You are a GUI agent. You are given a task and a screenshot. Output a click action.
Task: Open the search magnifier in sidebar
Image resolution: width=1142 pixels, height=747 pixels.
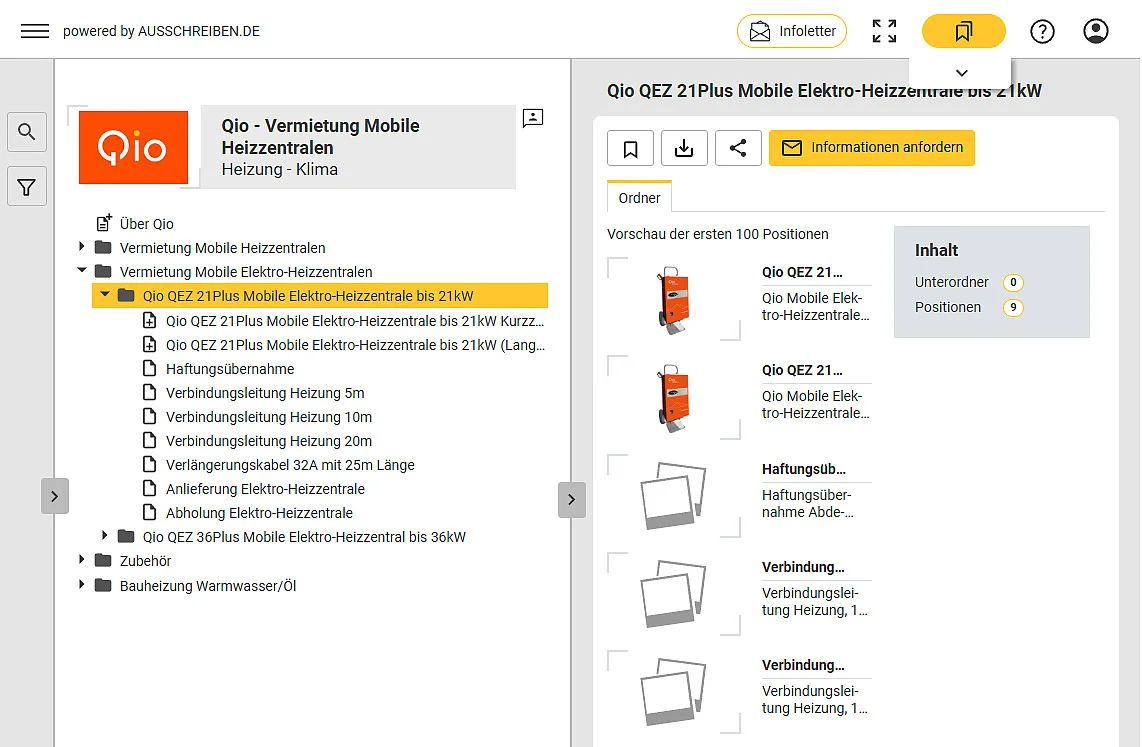click(x=27, y=132)
